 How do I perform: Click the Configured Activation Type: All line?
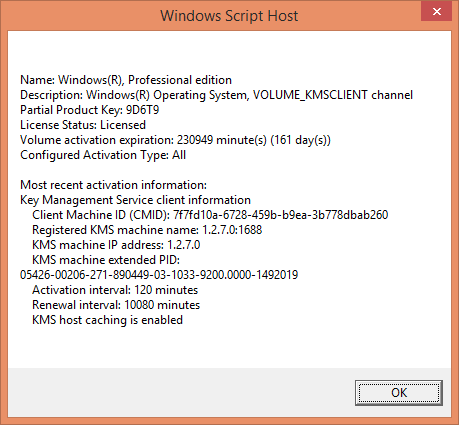tap(103, 155)
